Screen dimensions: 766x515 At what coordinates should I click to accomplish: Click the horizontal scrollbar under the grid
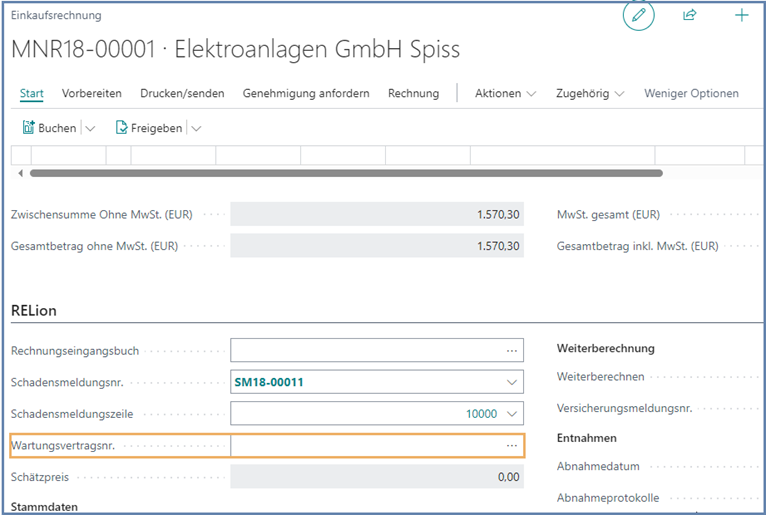[346, 173]
